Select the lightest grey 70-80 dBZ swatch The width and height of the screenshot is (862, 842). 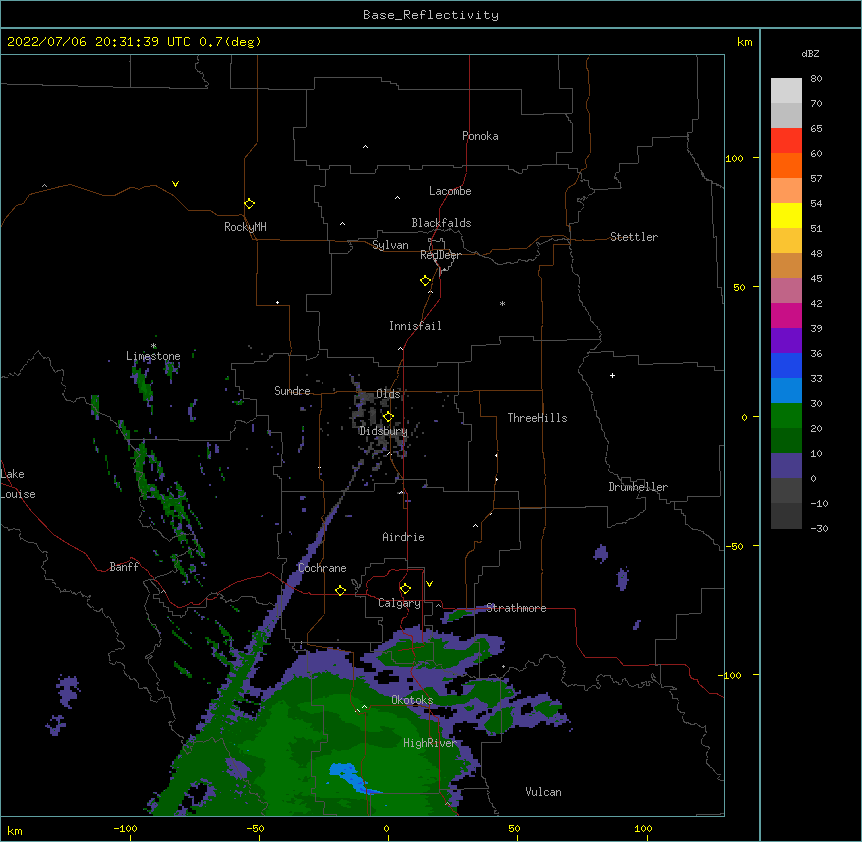point(786,90)
